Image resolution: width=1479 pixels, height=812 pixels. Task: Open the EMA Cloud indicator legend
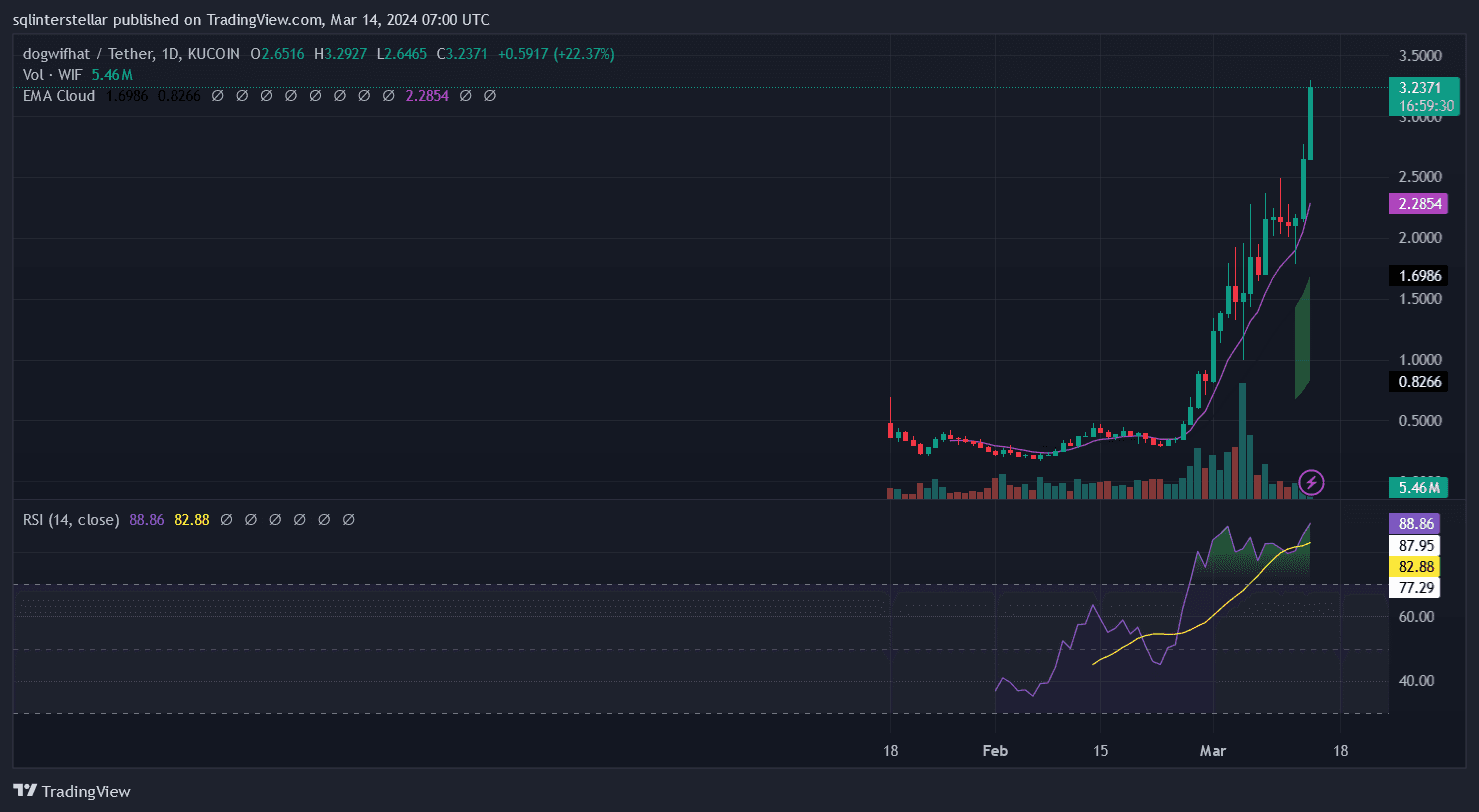point(59,96)
